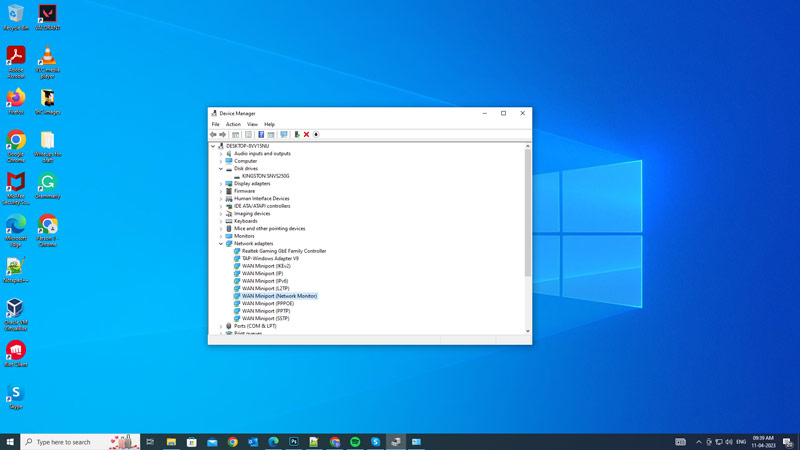
Task: Select the Adobe Acrobat desktop icon
Action: tap(16, 62)
